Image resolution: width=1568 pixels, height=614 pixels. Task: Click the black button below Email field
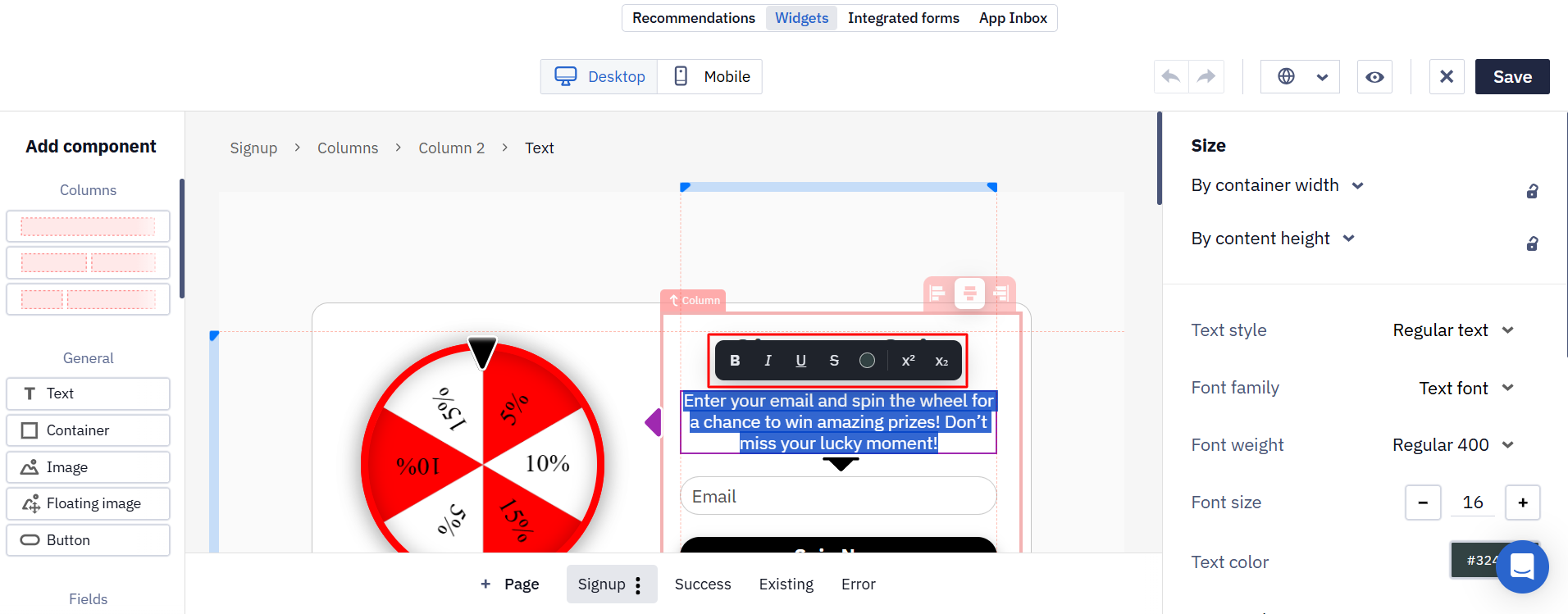point(838,545)
